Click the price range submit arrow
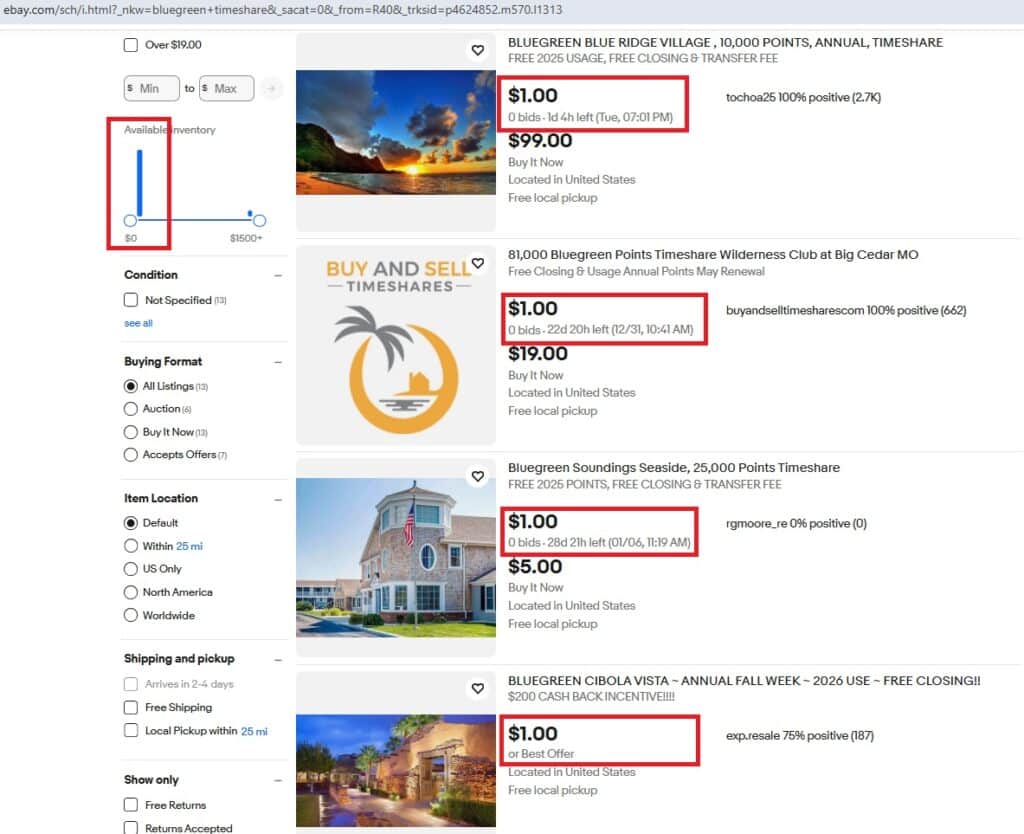 pos(271,88)
